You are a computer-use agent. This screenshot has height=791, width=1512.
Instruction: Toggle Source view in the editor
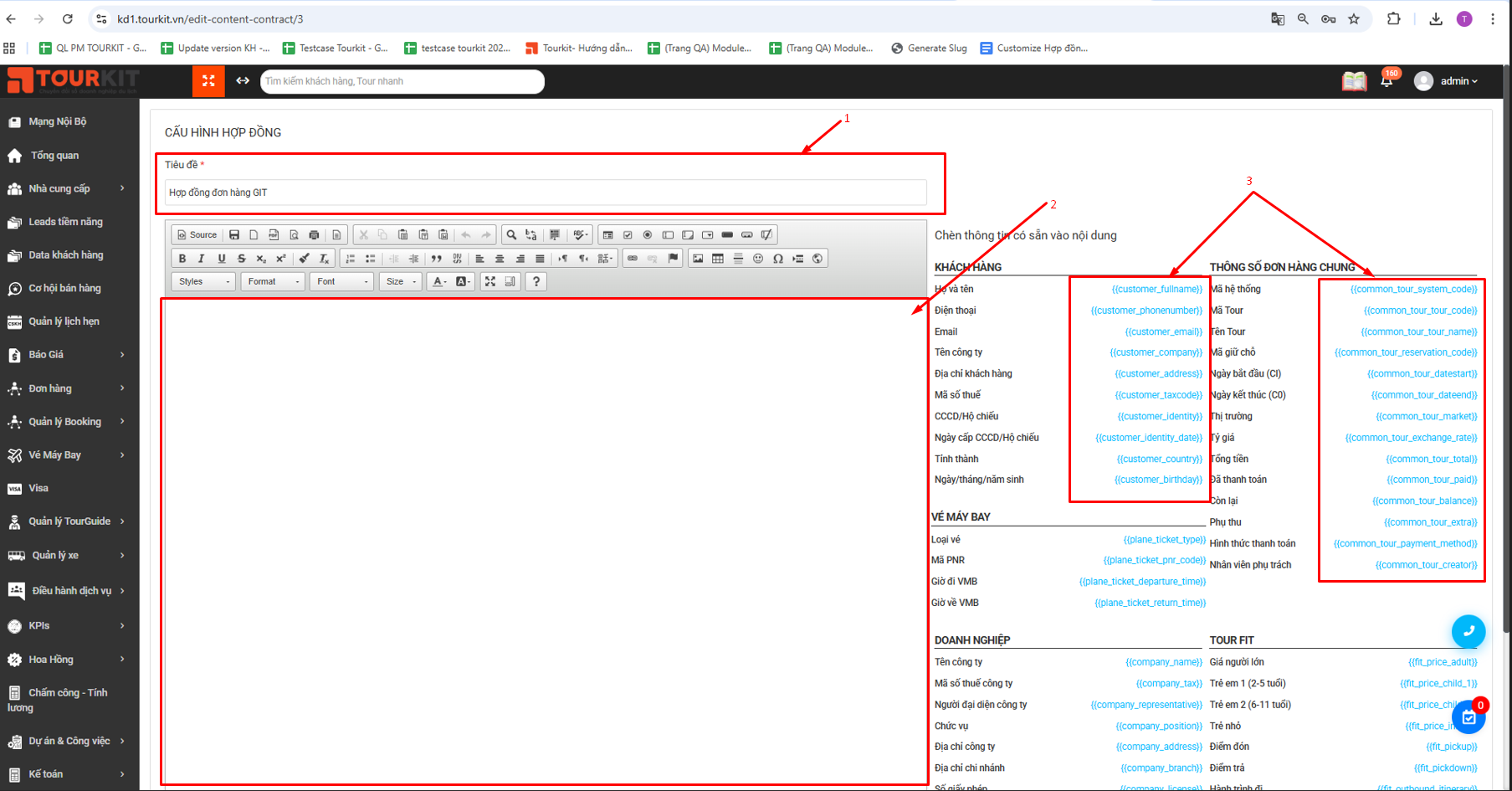(x=197, y=235)
